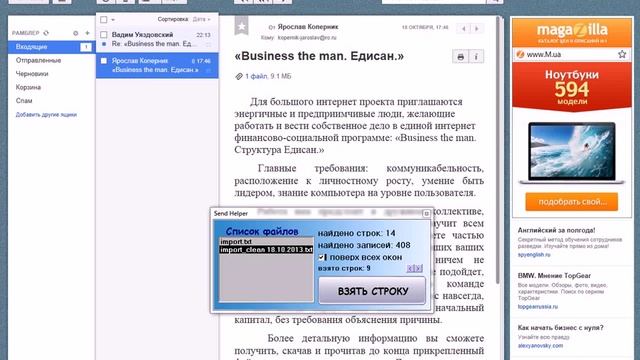Click the magazilla logo banner

pyautogui.click(x=572, y=32)
